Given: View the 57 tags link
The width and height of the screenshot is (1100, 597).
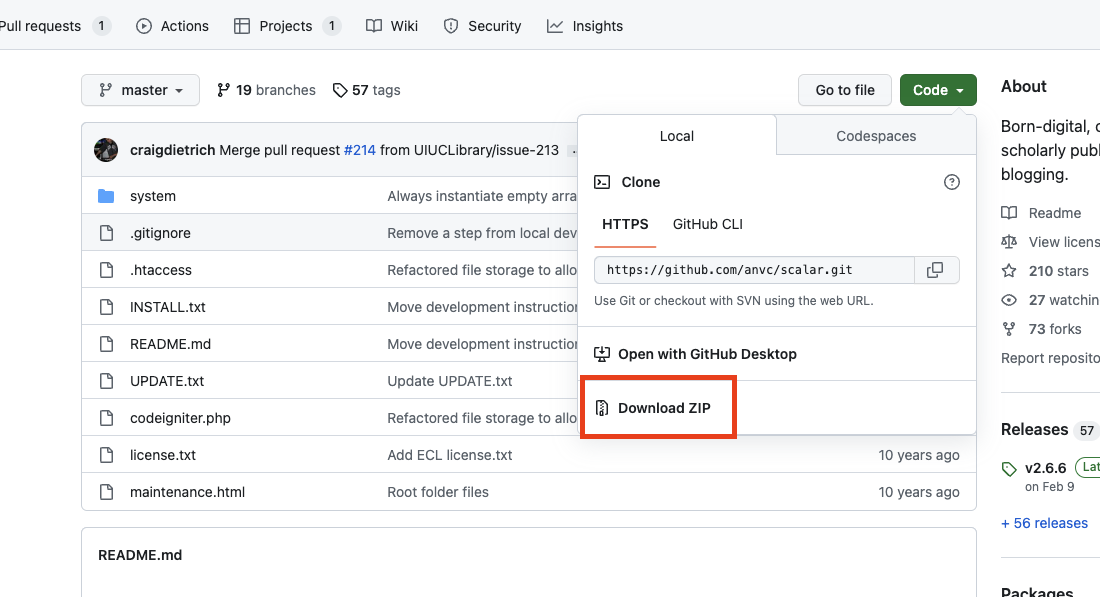Looking at the screenshot, I should tap(367, 90).
